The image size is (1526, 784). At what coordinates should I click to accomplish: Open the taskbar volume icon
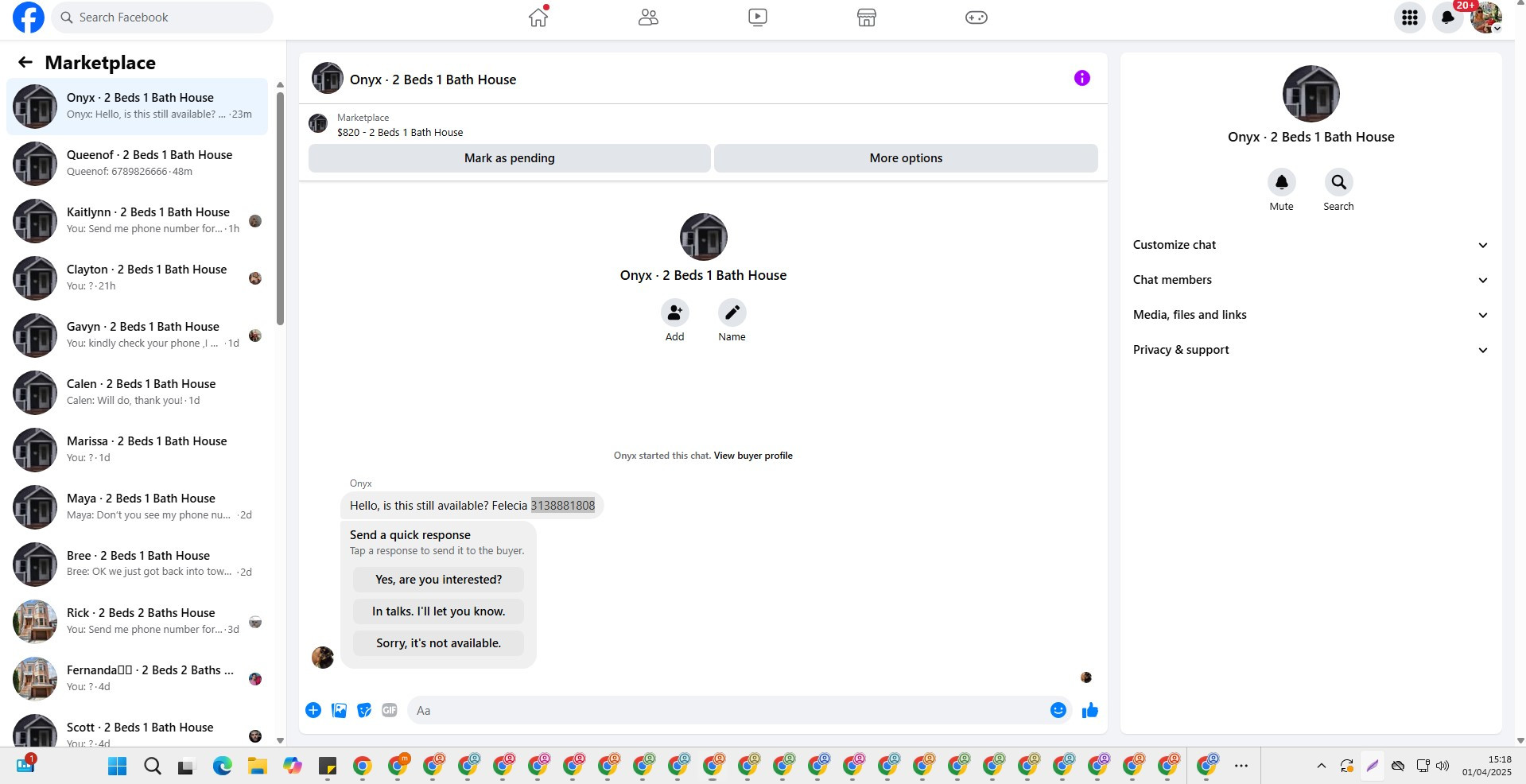point(1443,766)
